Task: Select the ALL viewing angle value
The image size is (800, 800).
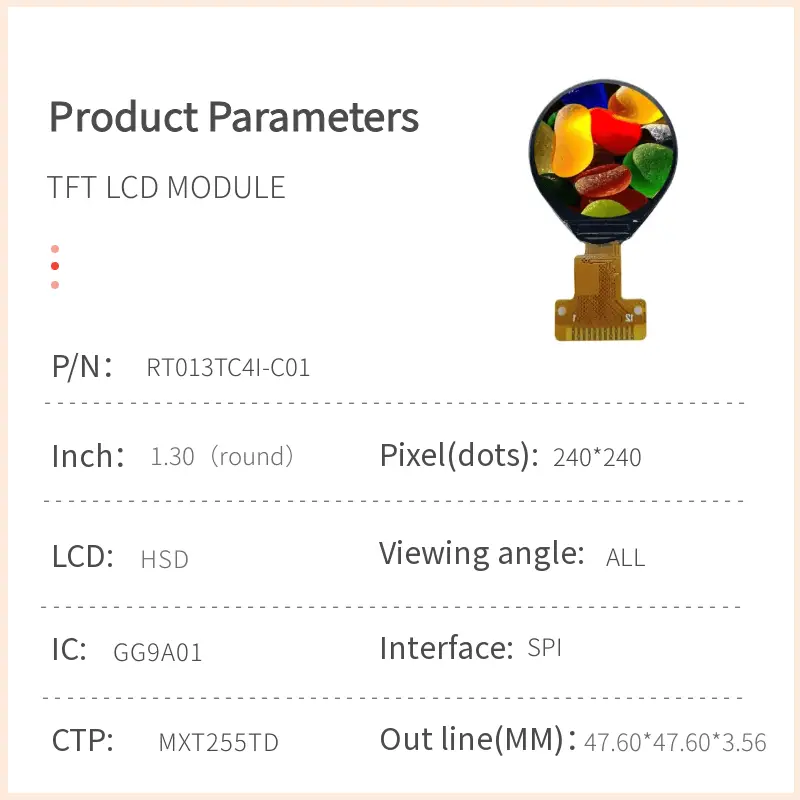Action: point(625,557)
